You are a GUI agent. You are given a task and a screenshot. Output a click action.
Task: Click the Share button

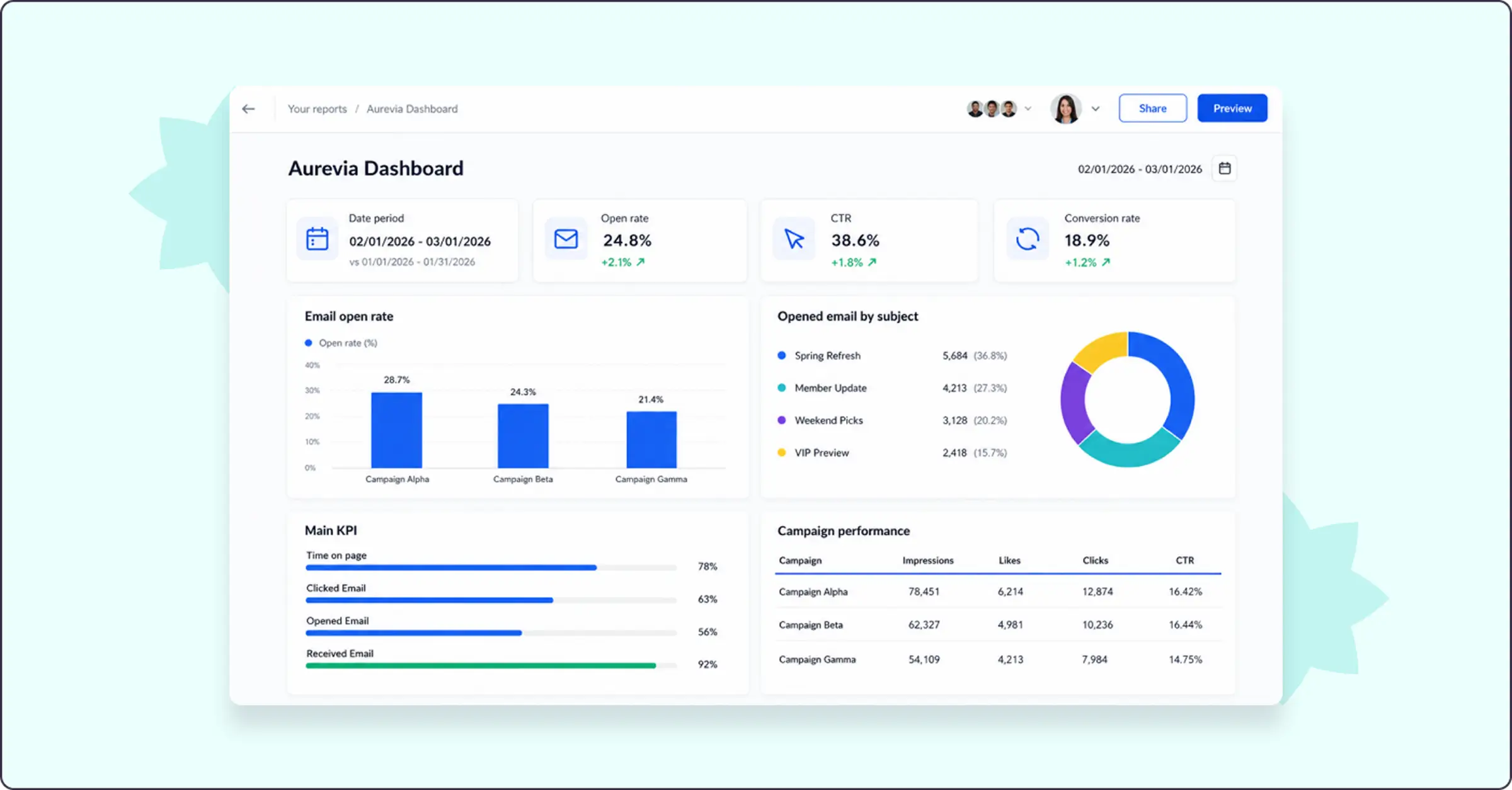point(1153,108)
